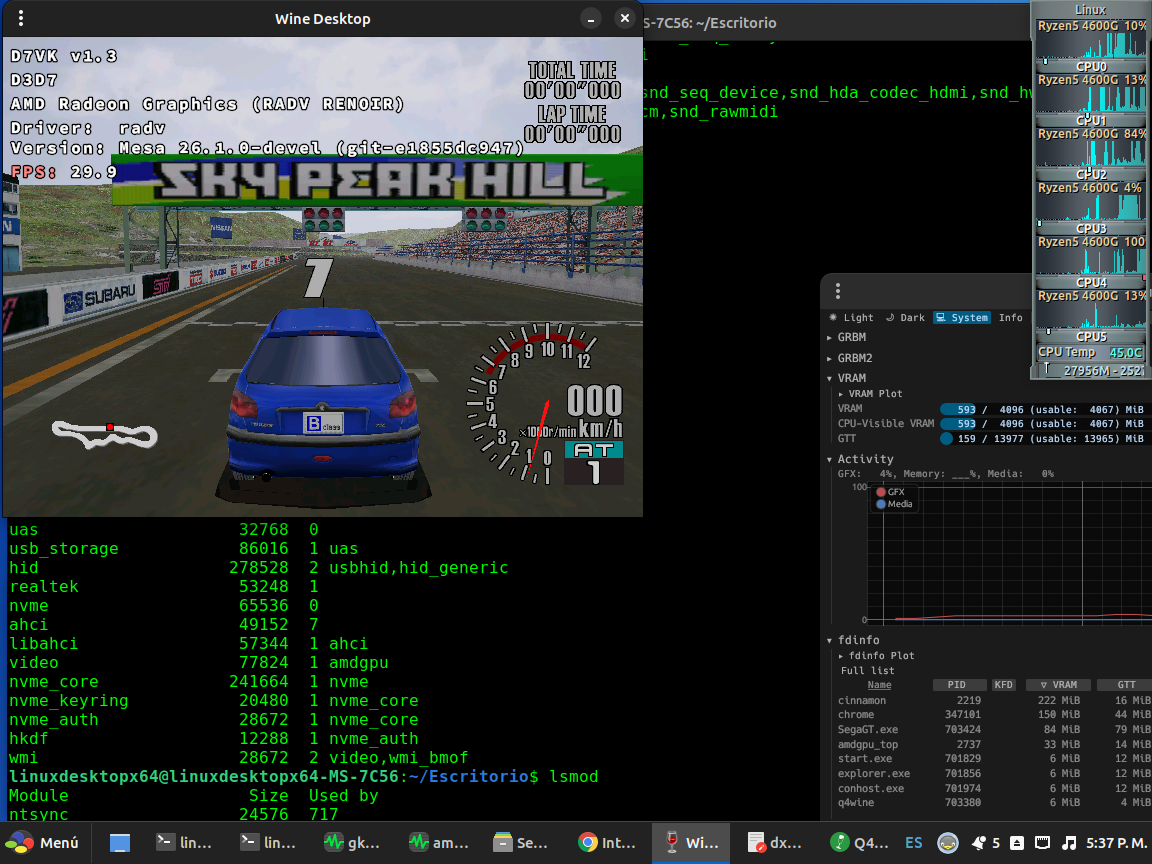Open the network connection tray icon
Viewport: 1152px width, 864px height.
click(1043, 843)
